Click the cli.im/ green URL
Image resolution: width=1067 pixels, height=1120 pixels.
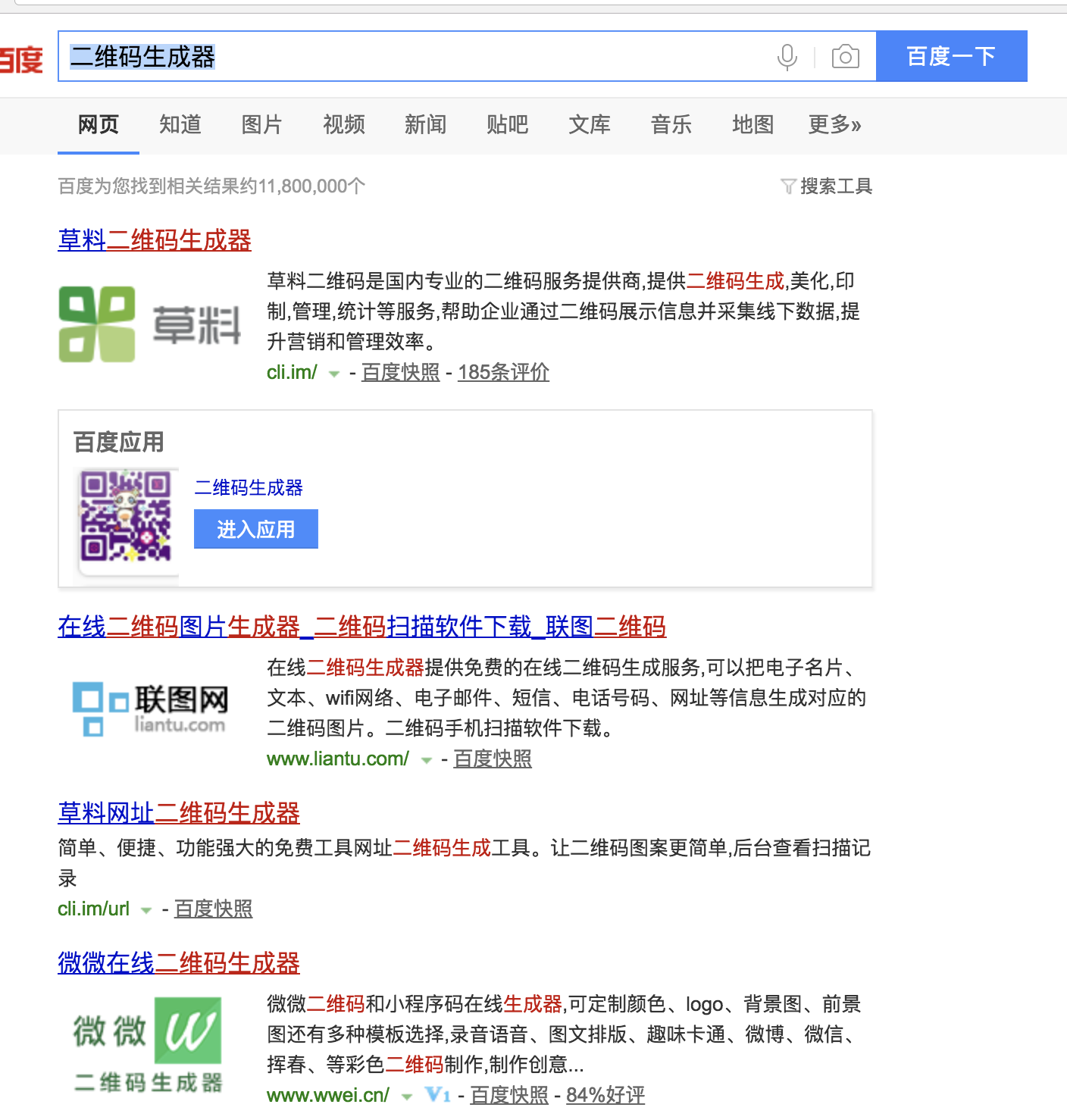[292, 372]
